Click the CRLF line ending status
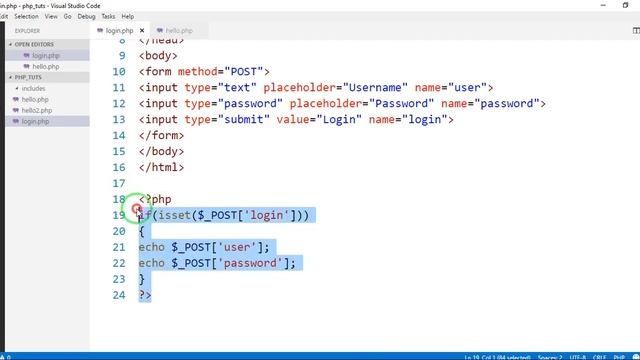This screenshot has width=640, height=360. [x=600, y=357]
